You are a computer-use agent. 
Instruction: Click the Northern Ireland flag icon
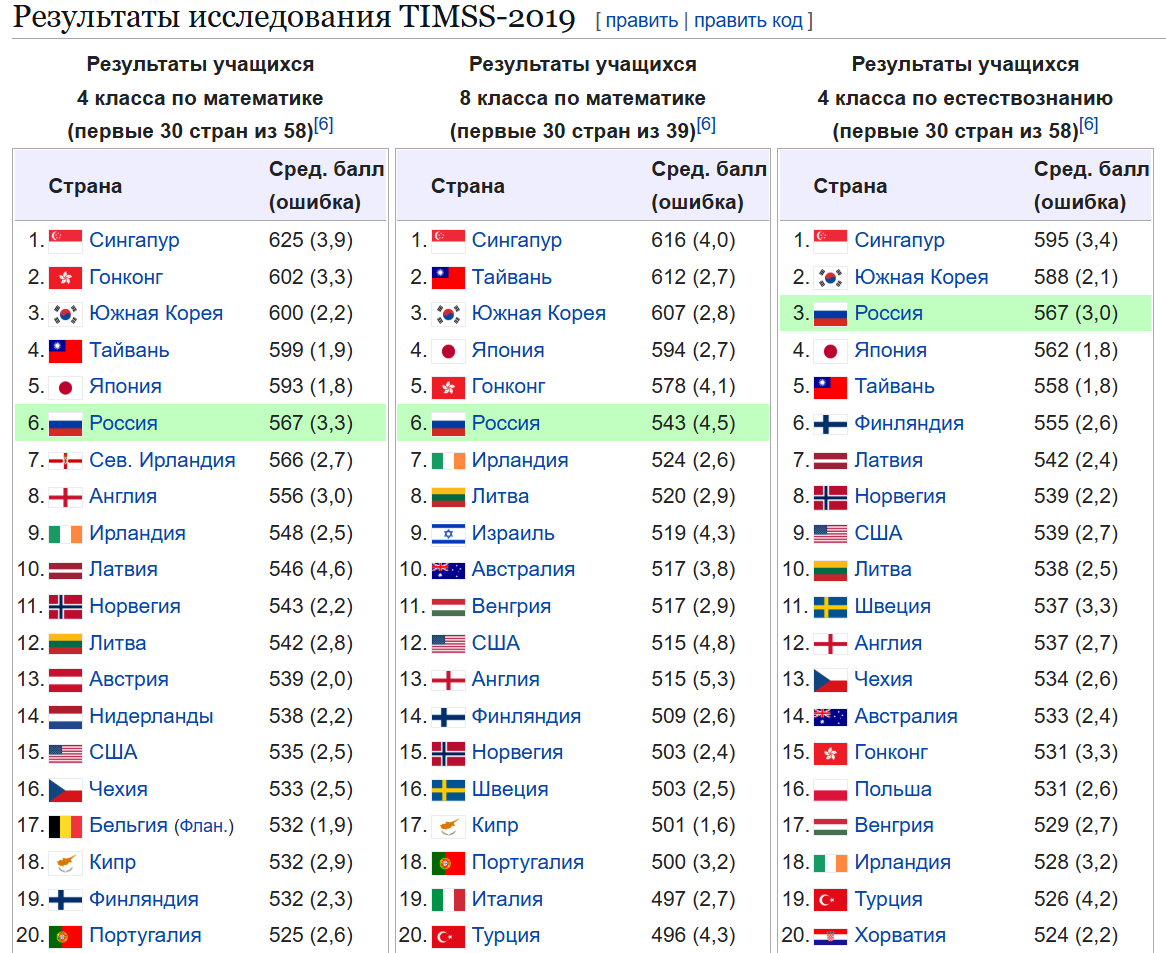pyautogui.click(x=65, y=461)
